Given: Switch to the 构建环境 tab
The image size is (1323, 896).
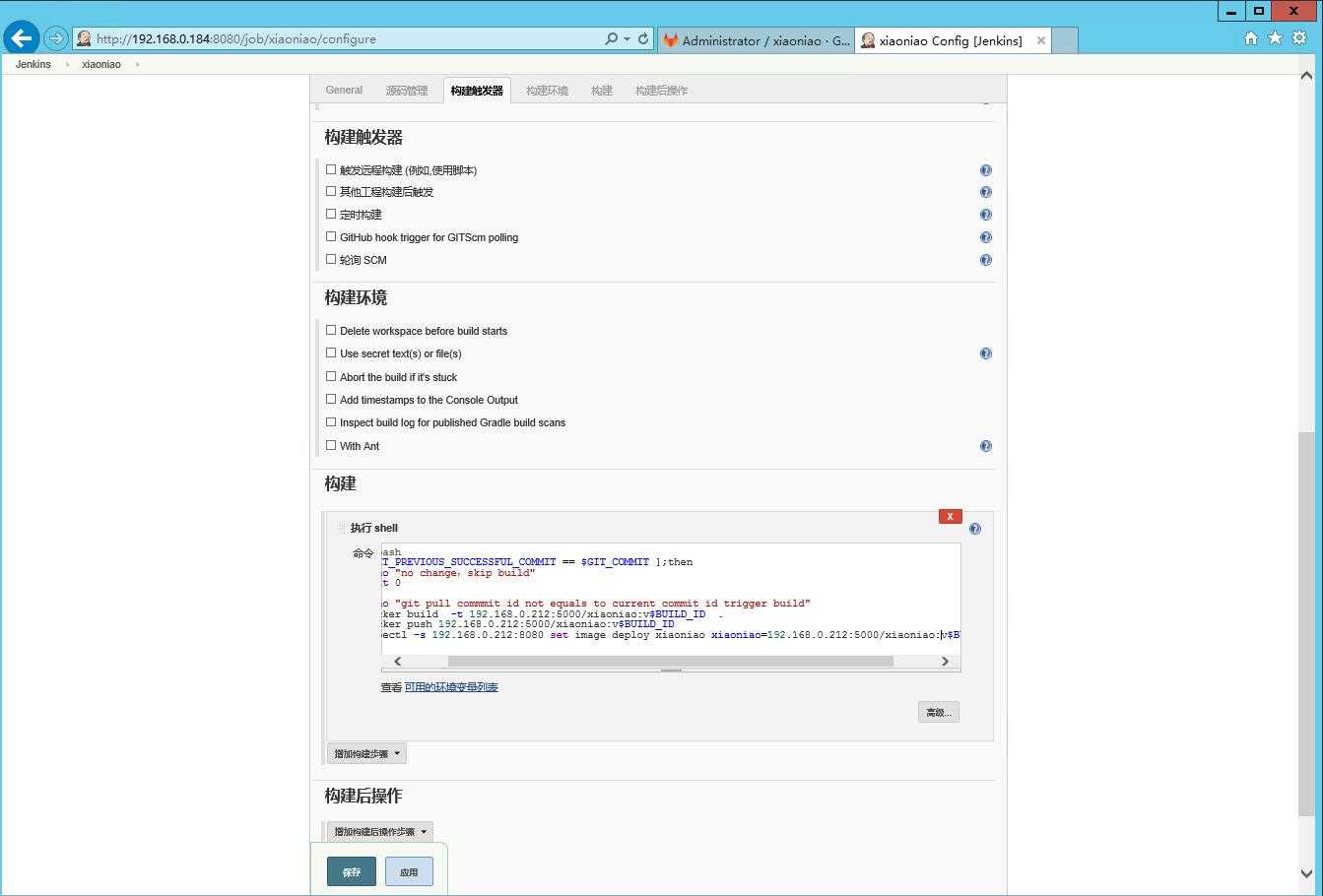Looking at the screenshot, I should [x=547, y=90].
